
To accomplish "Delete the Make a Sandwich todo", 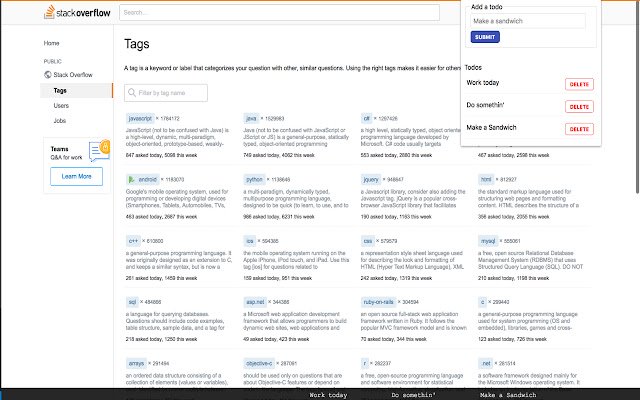I will point(579,129).
